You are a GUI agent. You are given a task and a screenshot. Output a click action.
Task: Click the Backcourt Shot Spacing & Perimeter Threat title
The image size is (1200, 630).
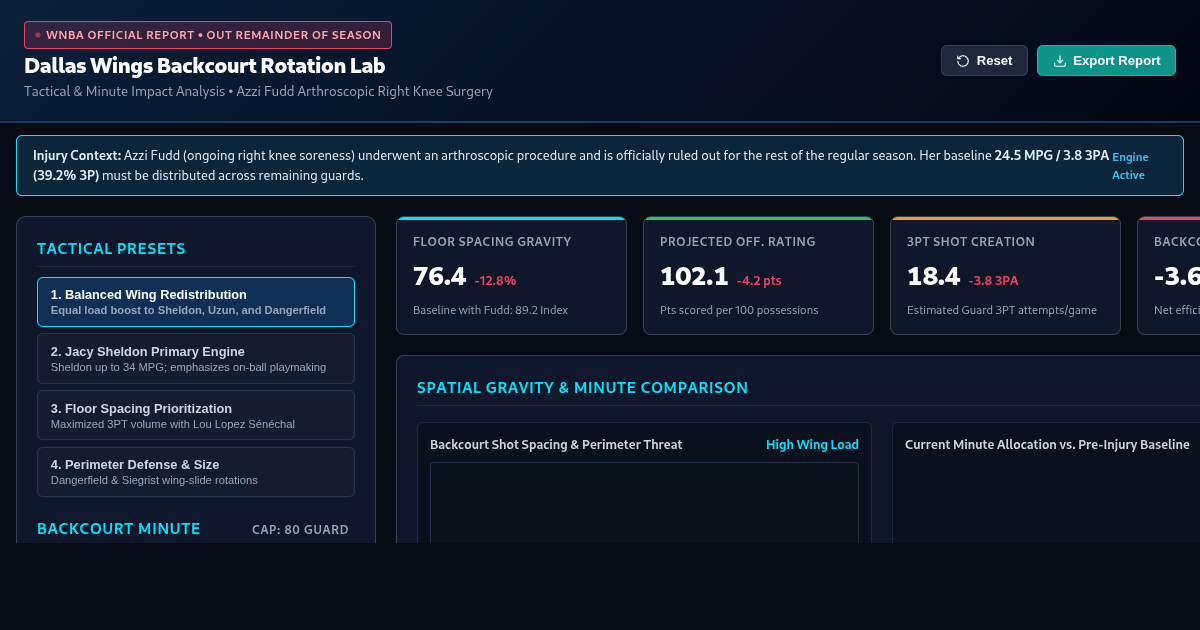556,444
